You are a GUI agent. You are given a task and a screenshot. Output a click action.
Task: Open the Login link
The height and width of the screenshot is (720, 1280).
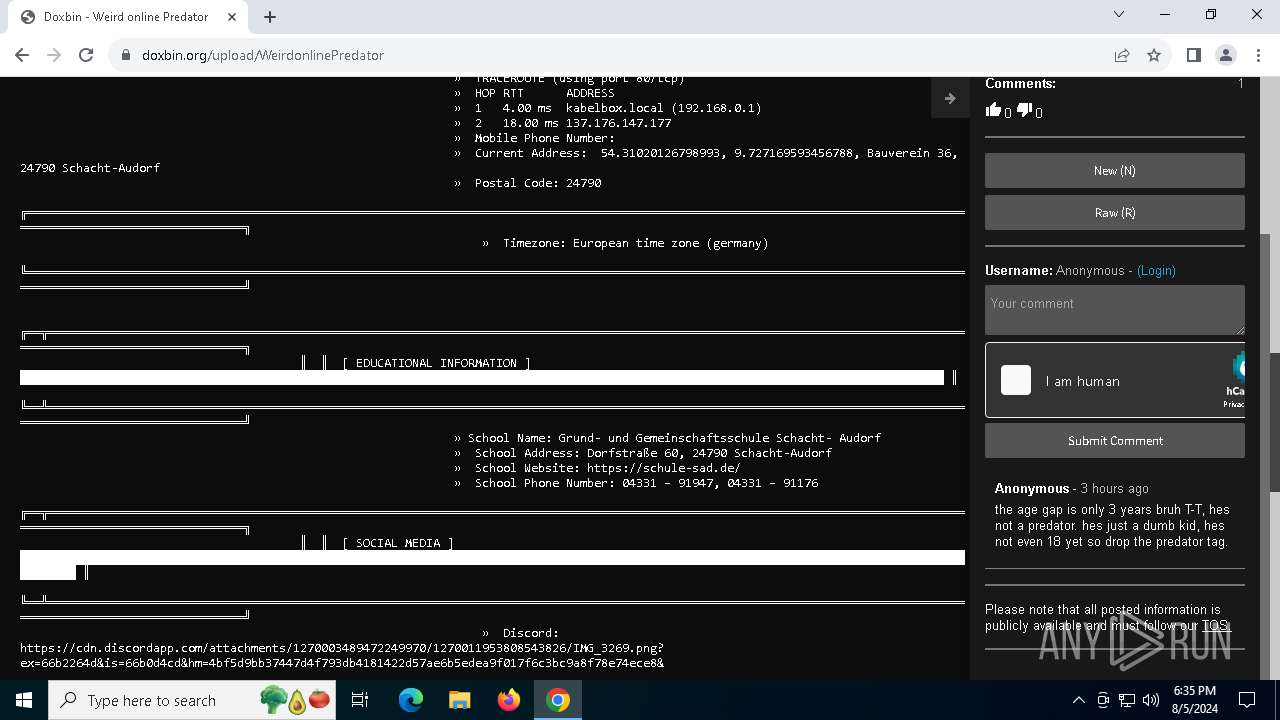click(x=1156, y=271)
